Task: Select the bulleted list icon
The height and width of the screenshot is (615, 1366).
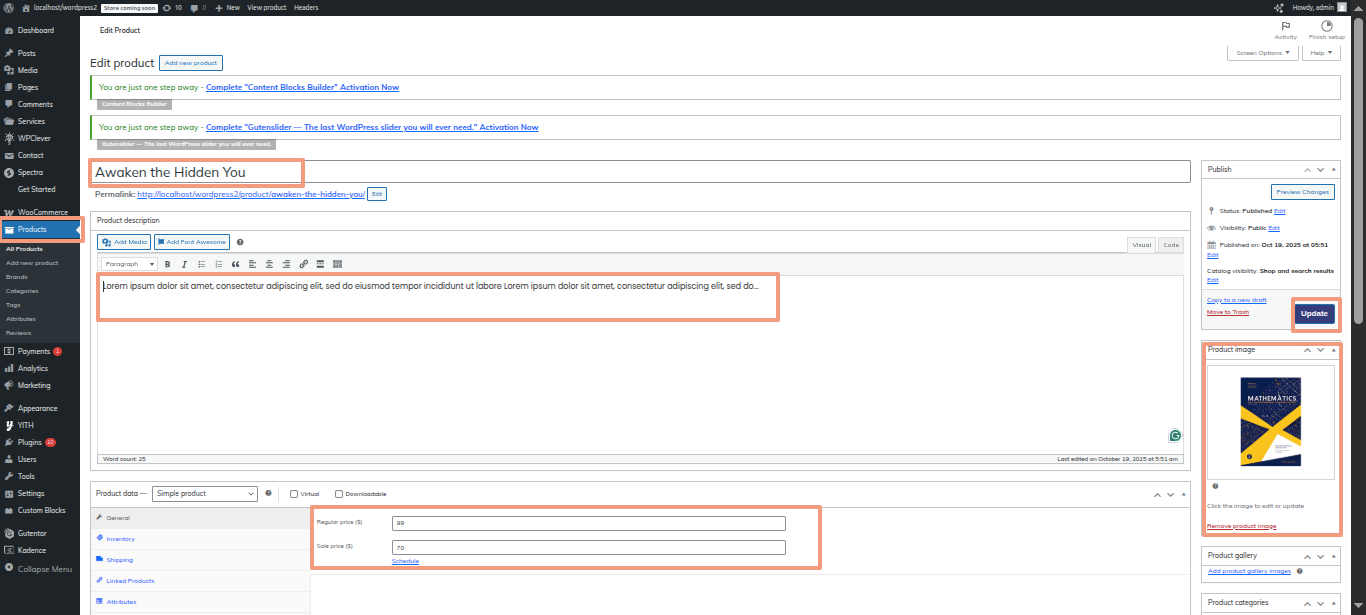Action: [x=201, y=264]
